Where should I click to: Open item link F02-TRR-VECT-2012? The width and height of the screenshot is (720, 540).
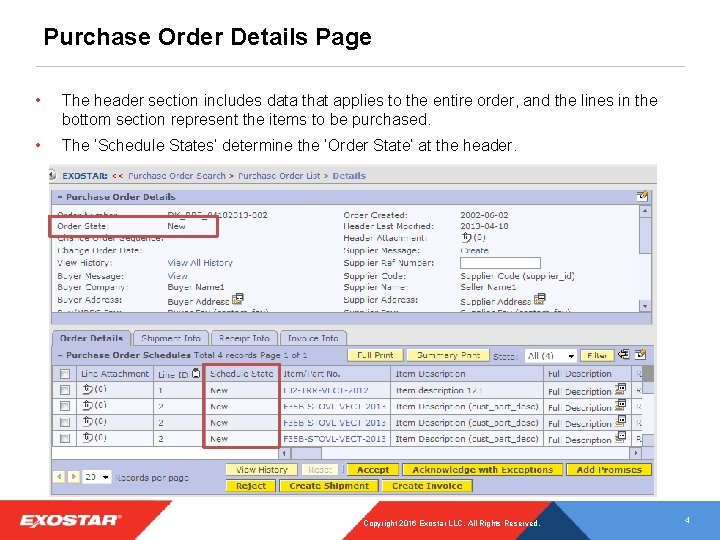point(326,390)
